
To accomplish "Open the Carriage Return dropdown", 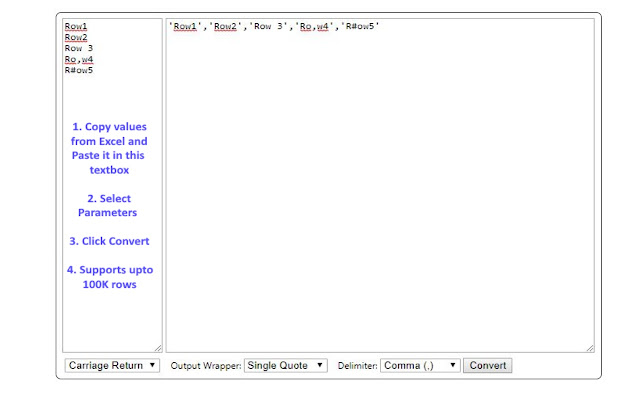I will coord(112,365).
